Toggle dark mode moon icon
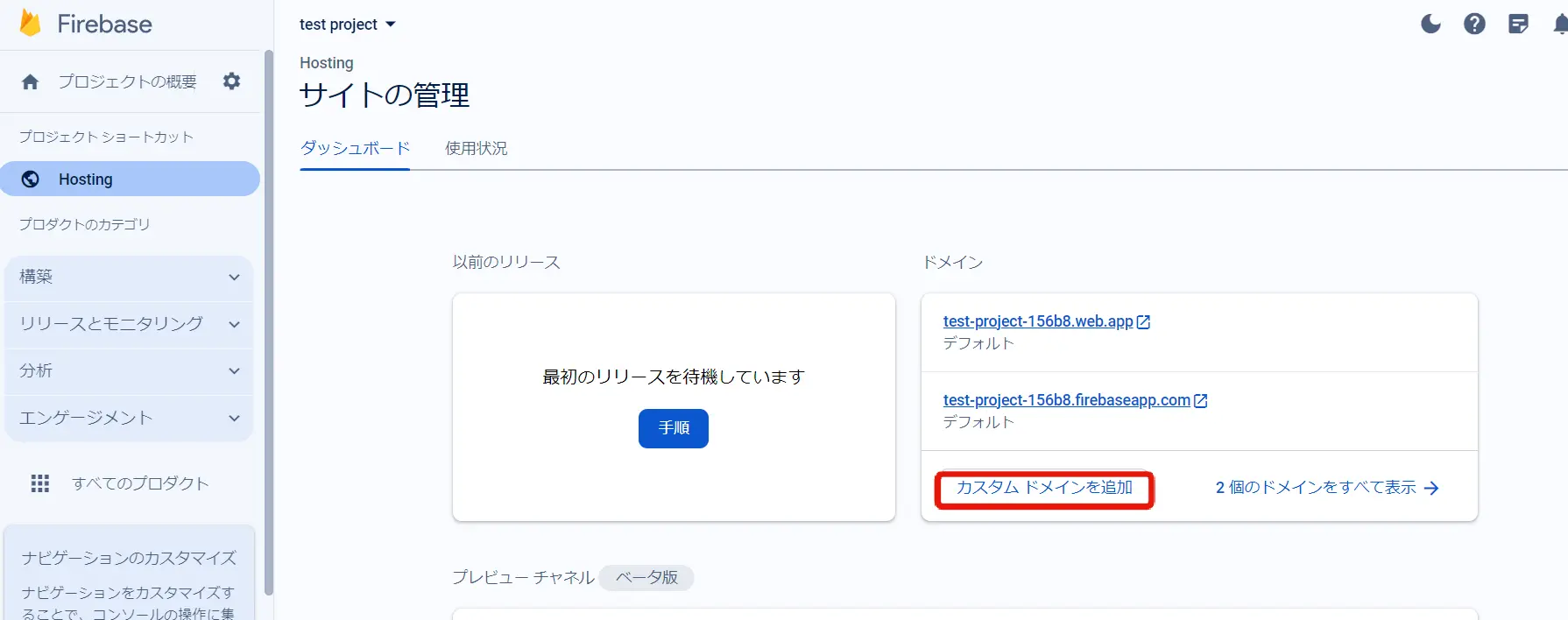Image resolution: width=1568 pixels, height=620 pixels. tap(1430, 24)
